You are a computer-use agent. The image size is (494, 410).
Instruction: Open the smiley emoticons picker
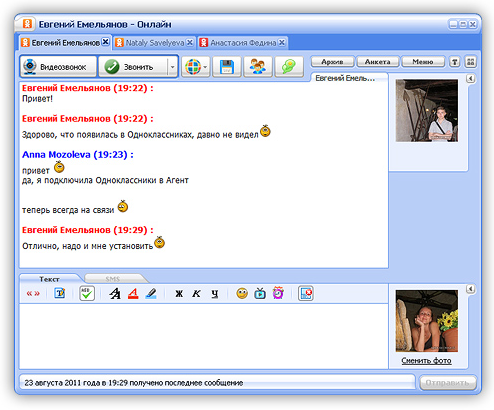(x=242, y=293)
